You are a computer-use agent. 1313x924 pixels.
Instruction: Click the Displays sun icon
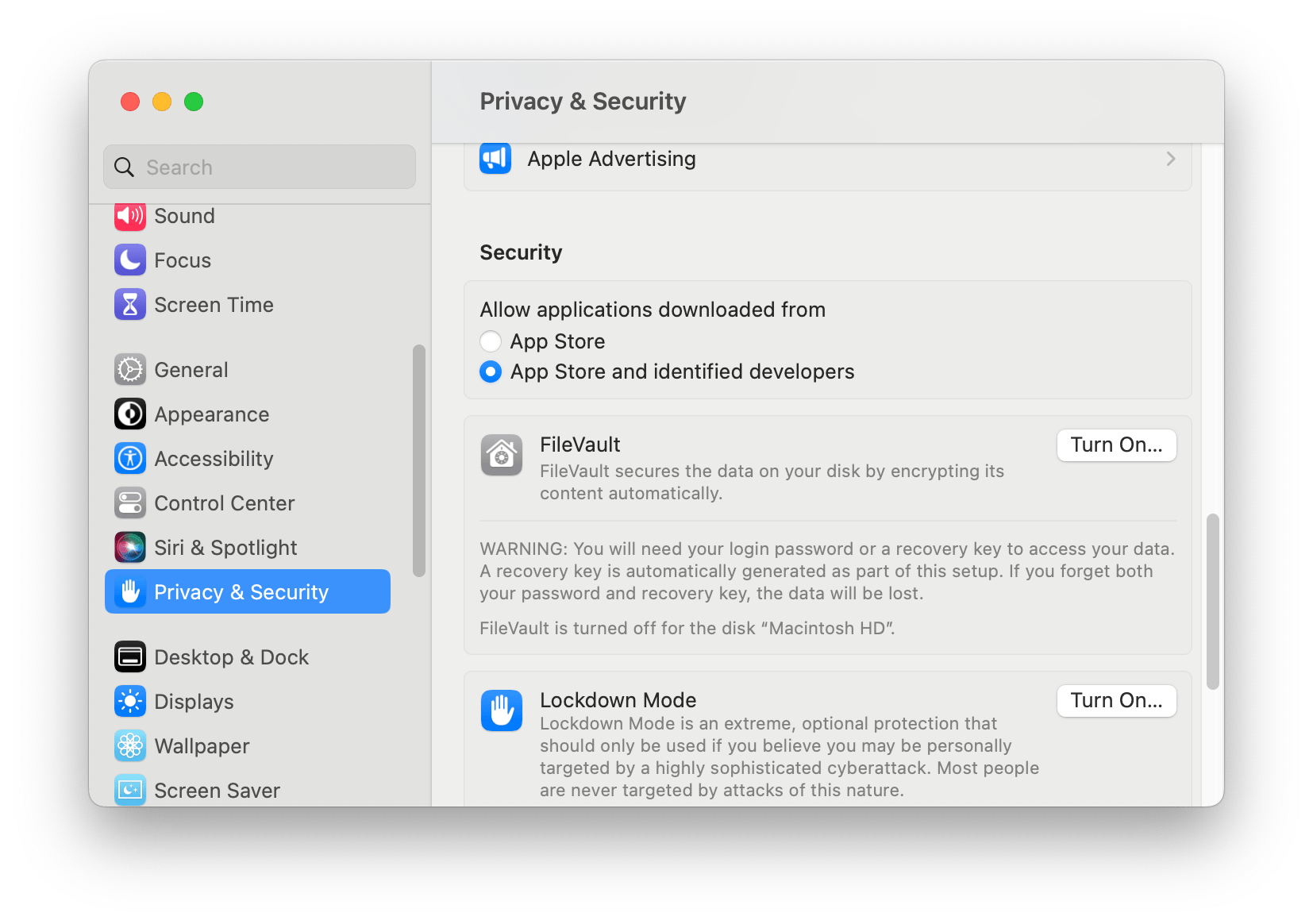(130, 702)
